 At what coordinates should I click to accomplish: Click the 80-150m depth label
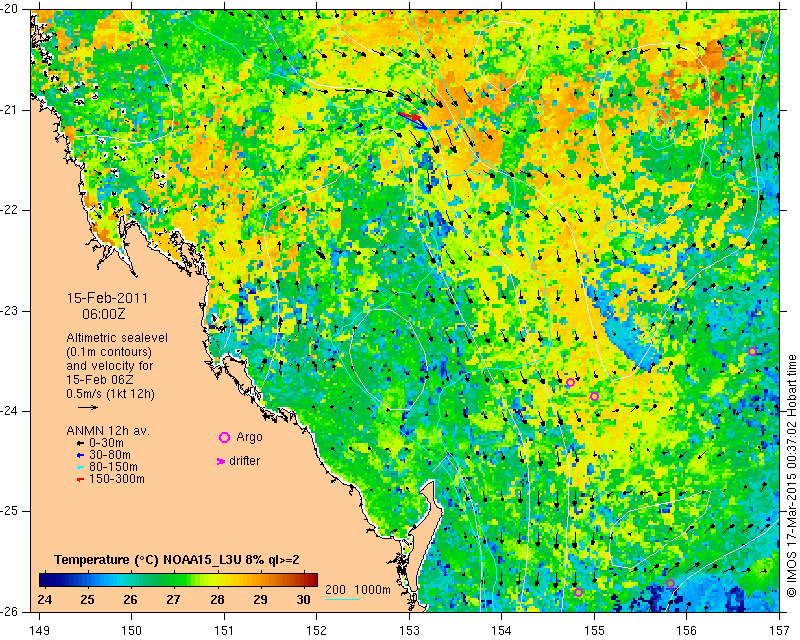113,467
